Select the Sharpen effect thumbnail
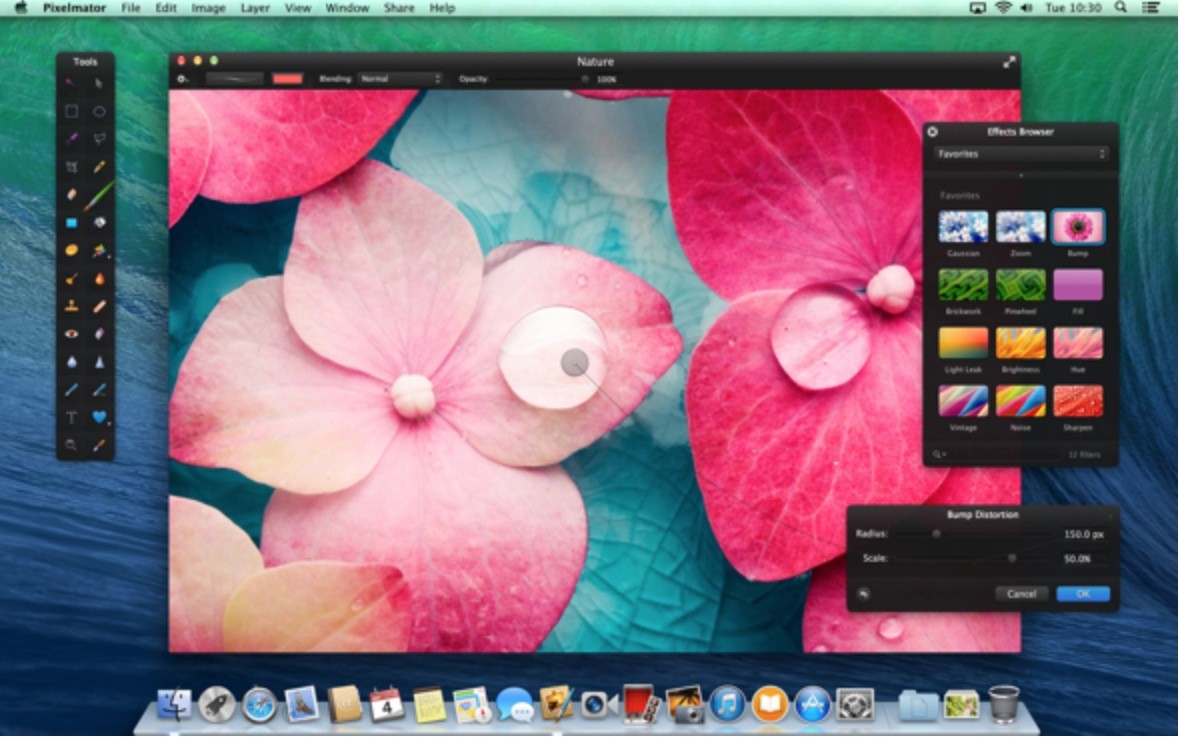The image size is (1180, 740). point(1078,401)
